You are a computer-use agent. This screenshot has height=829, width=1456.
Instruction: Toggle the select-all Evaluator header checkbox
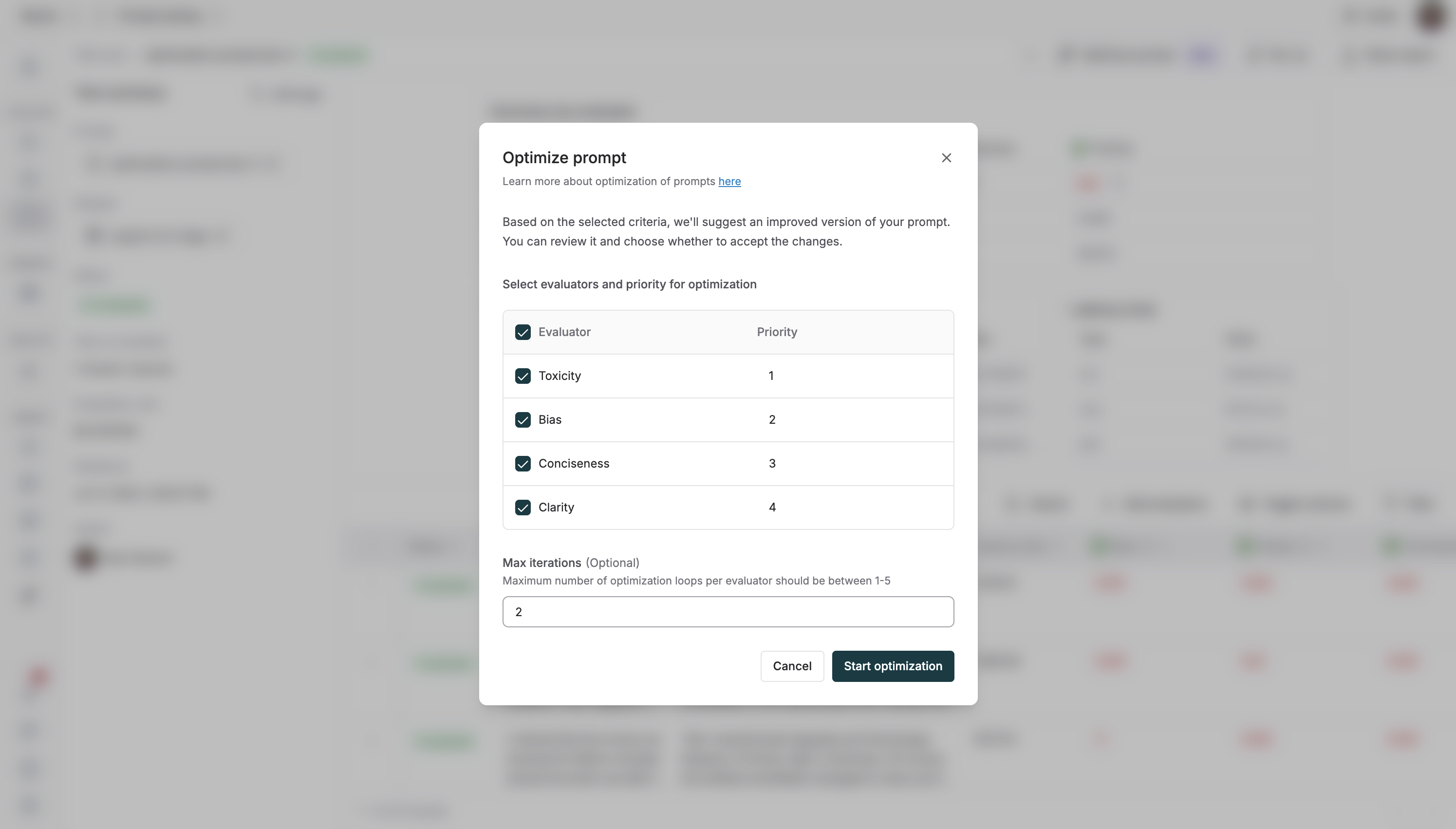(x=523, y=332)
